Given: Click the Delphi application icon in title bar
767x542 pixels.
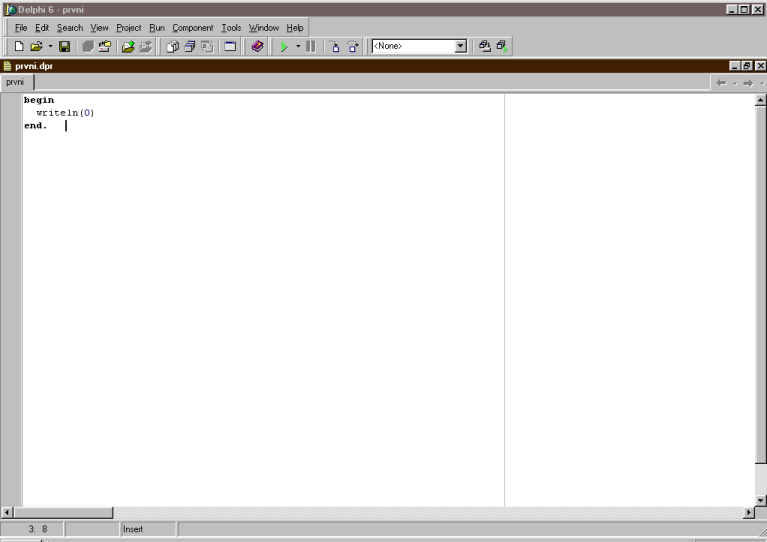Looking at the screenshot, I should coord(10,9).
